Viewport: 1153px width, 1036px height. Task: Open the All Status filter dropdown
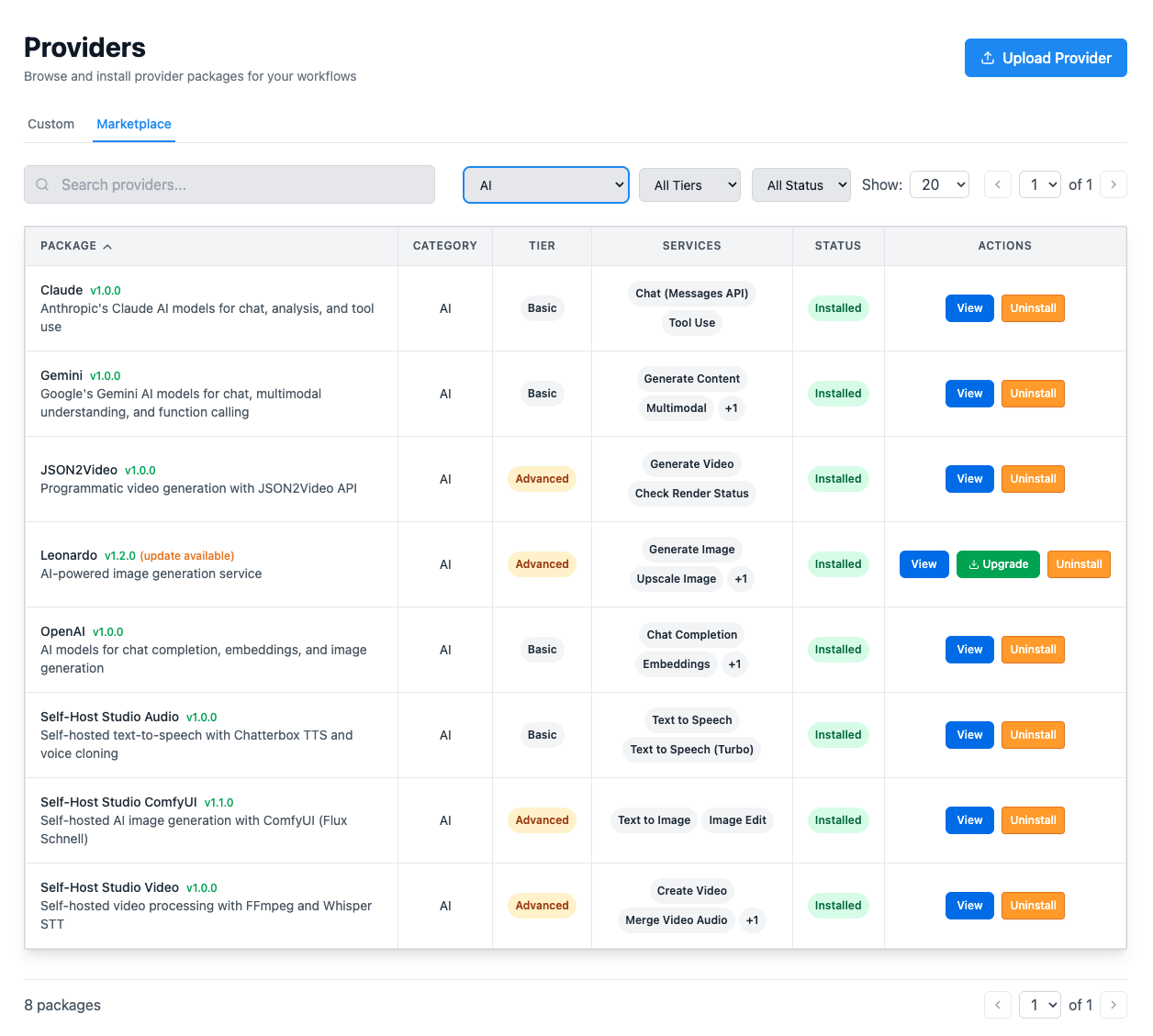click(800, 184)
